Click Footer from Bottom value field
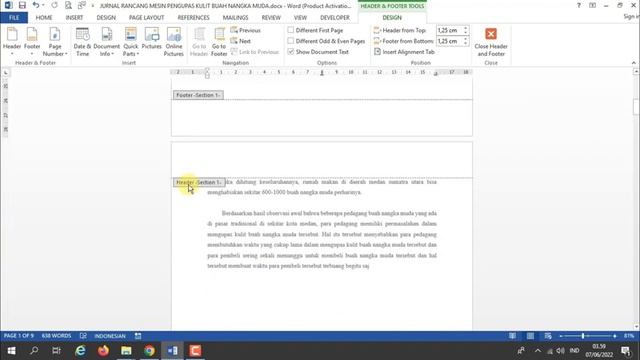The image size is (640, 360). click(x=449, y=41)
